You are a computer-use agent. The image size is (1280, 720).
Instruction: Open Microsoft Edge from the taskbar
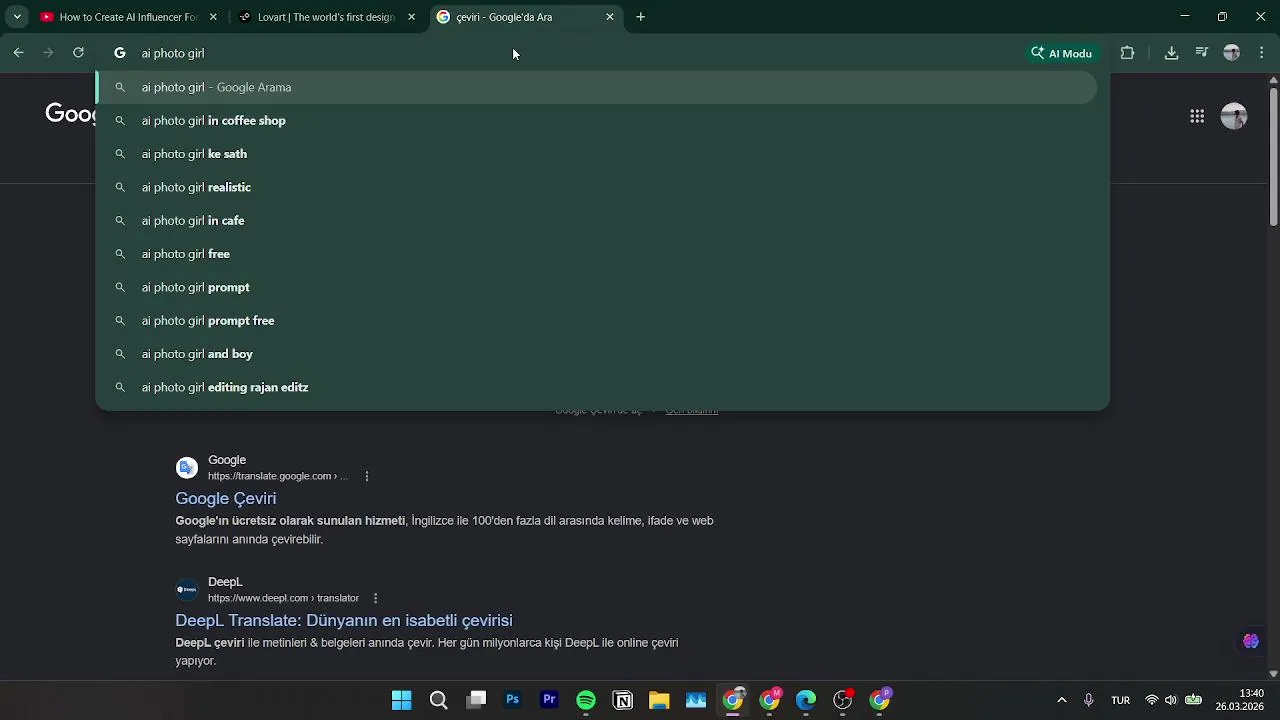806,700
